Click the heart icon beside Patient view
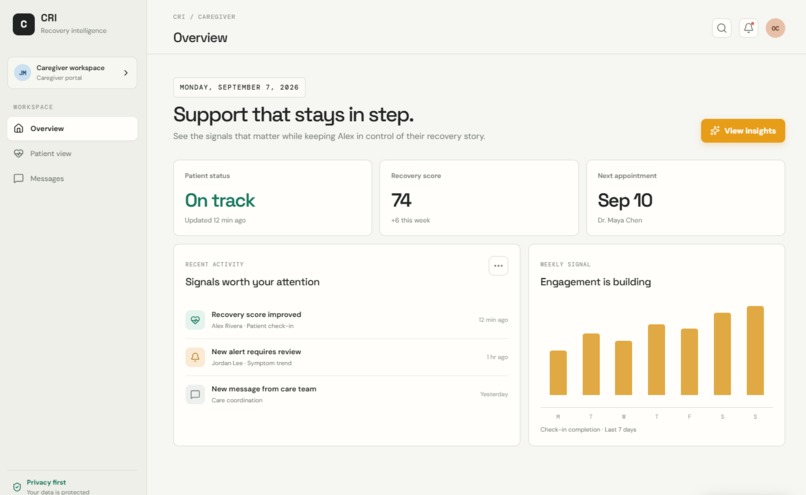 pos(19,153)
